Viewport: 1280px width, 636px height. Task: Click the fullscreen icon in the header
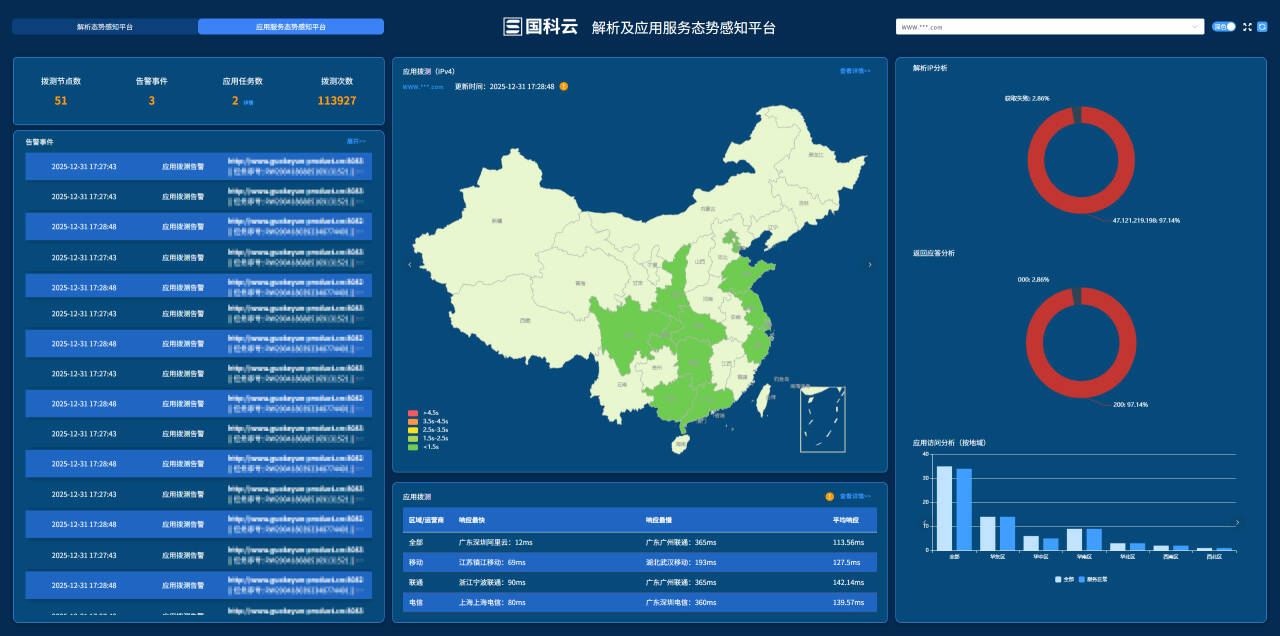click(x=1247, y=27)
